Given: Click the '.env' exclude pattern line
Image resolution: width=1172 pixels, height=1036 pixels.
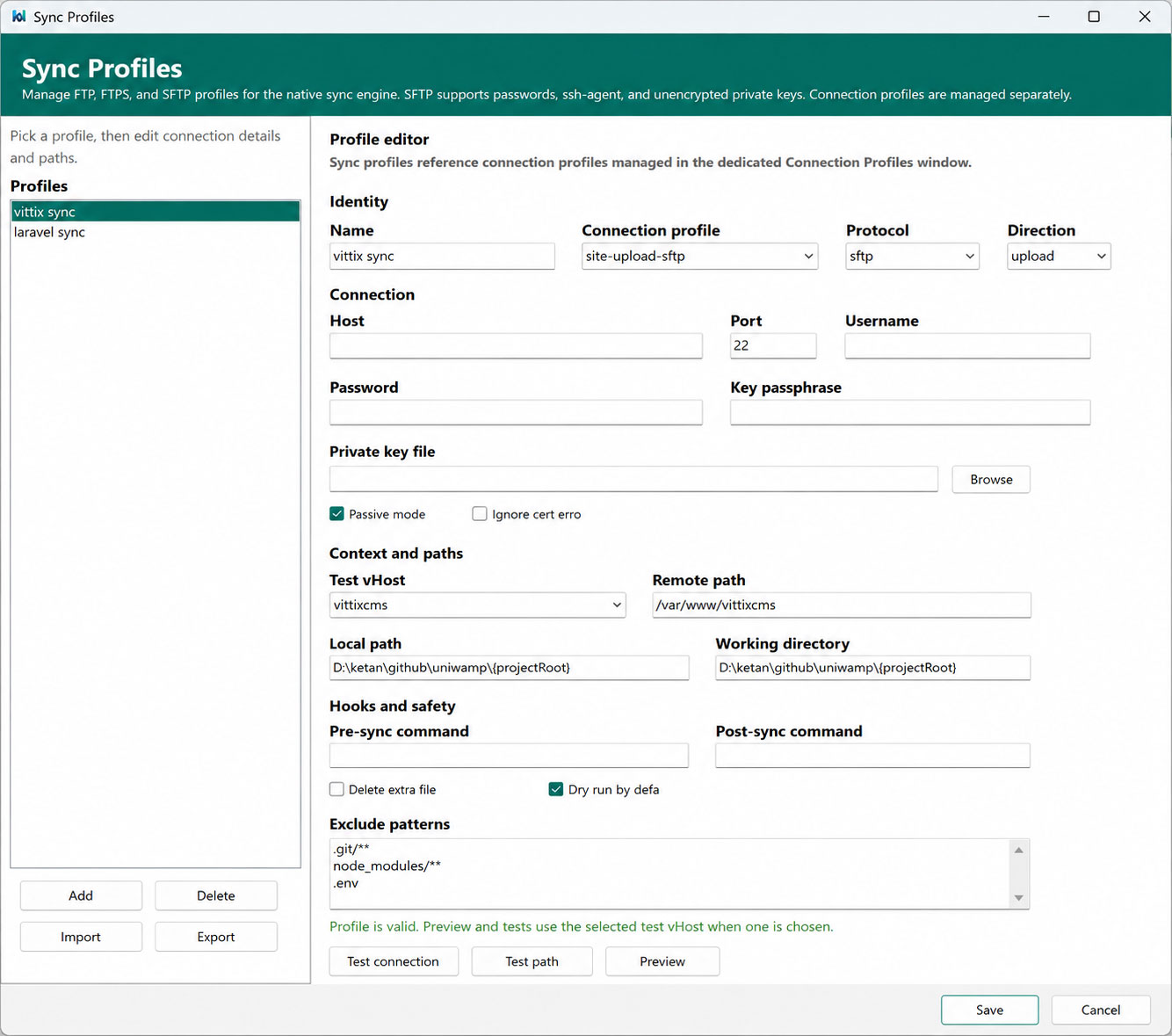Looking at the screenshot, I should tap(346, 884).
